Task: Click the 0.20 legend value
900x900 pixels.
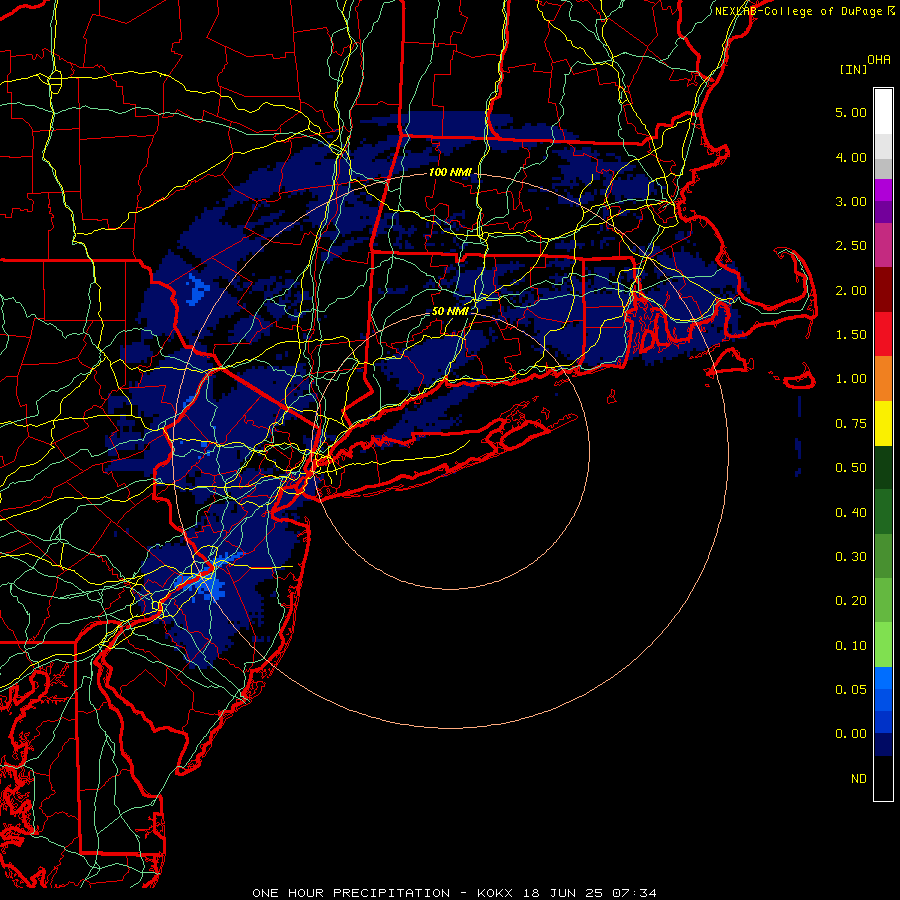Action: click(x=851, y=601)
